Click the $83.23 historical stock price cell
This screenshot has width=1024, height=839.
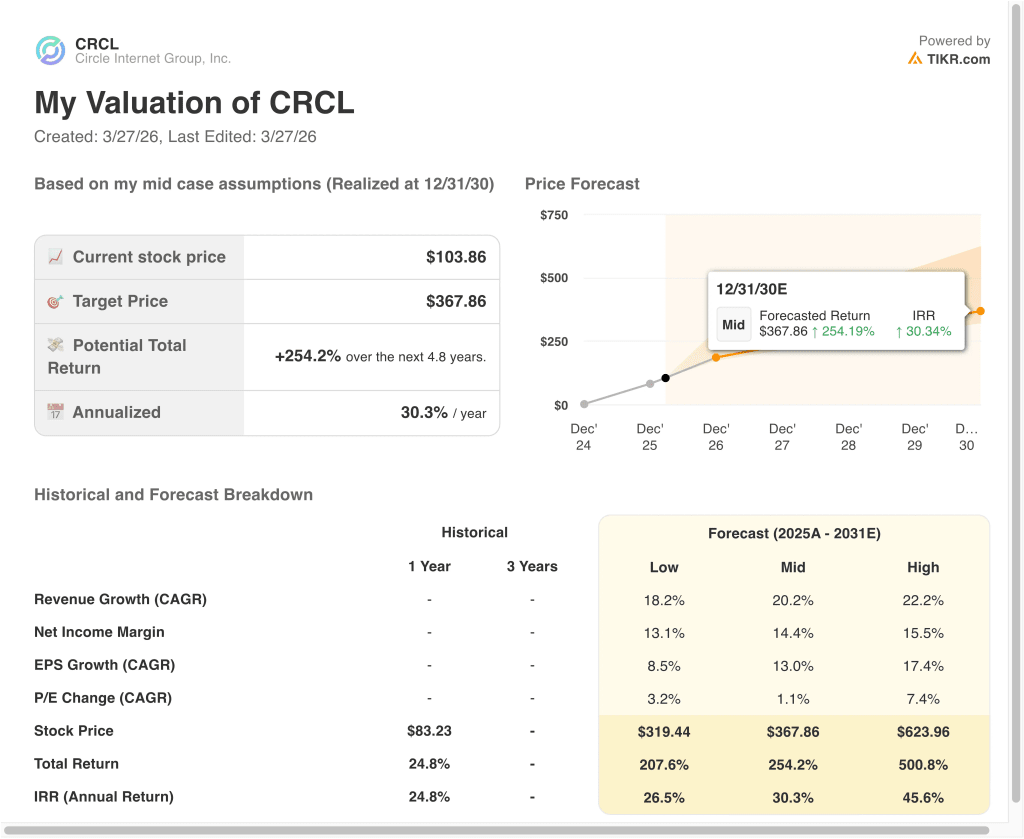click(429, 731)
